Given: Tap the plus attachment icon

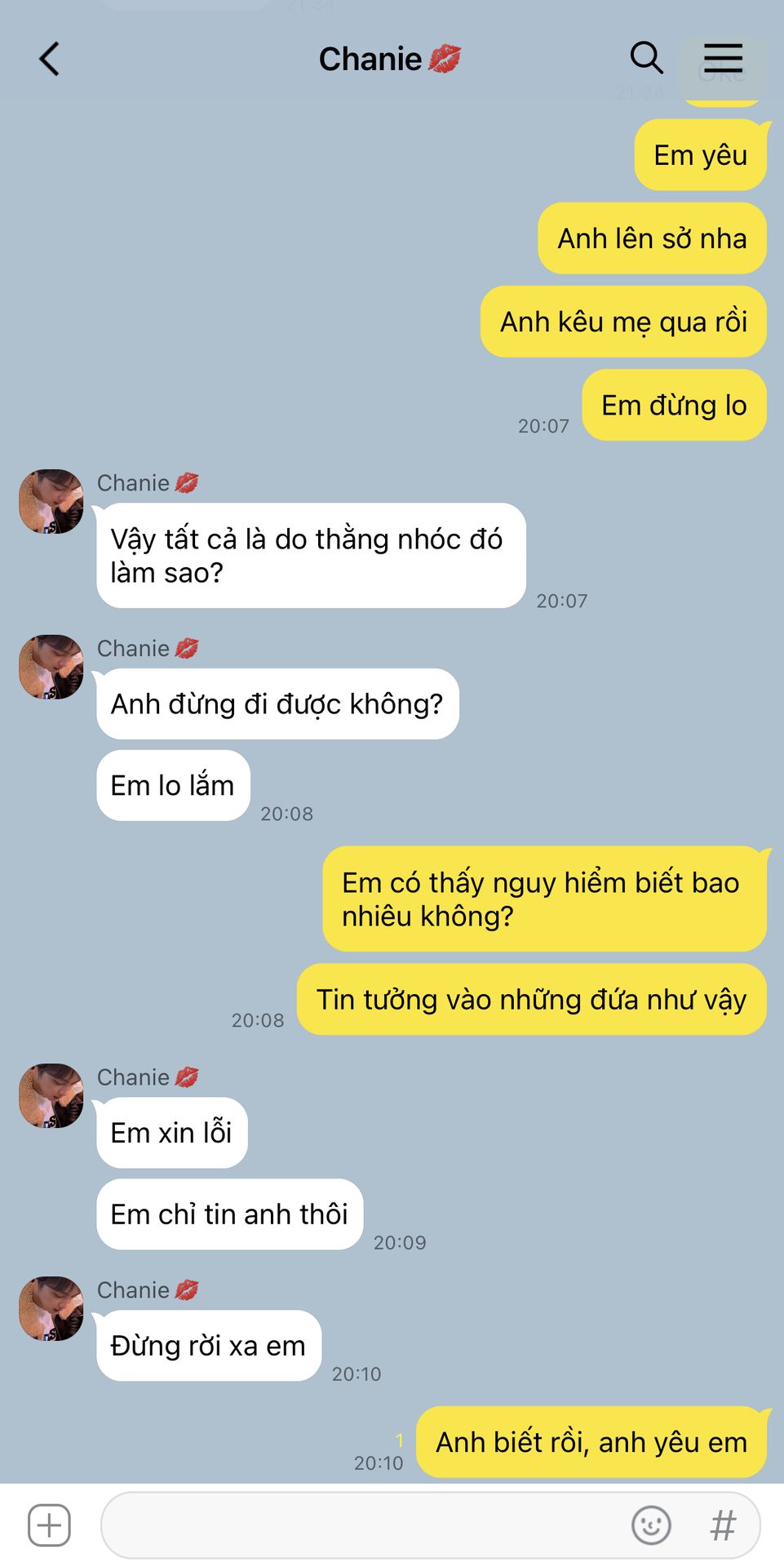Looking at the screenshot, I should tap(49, 1525).
